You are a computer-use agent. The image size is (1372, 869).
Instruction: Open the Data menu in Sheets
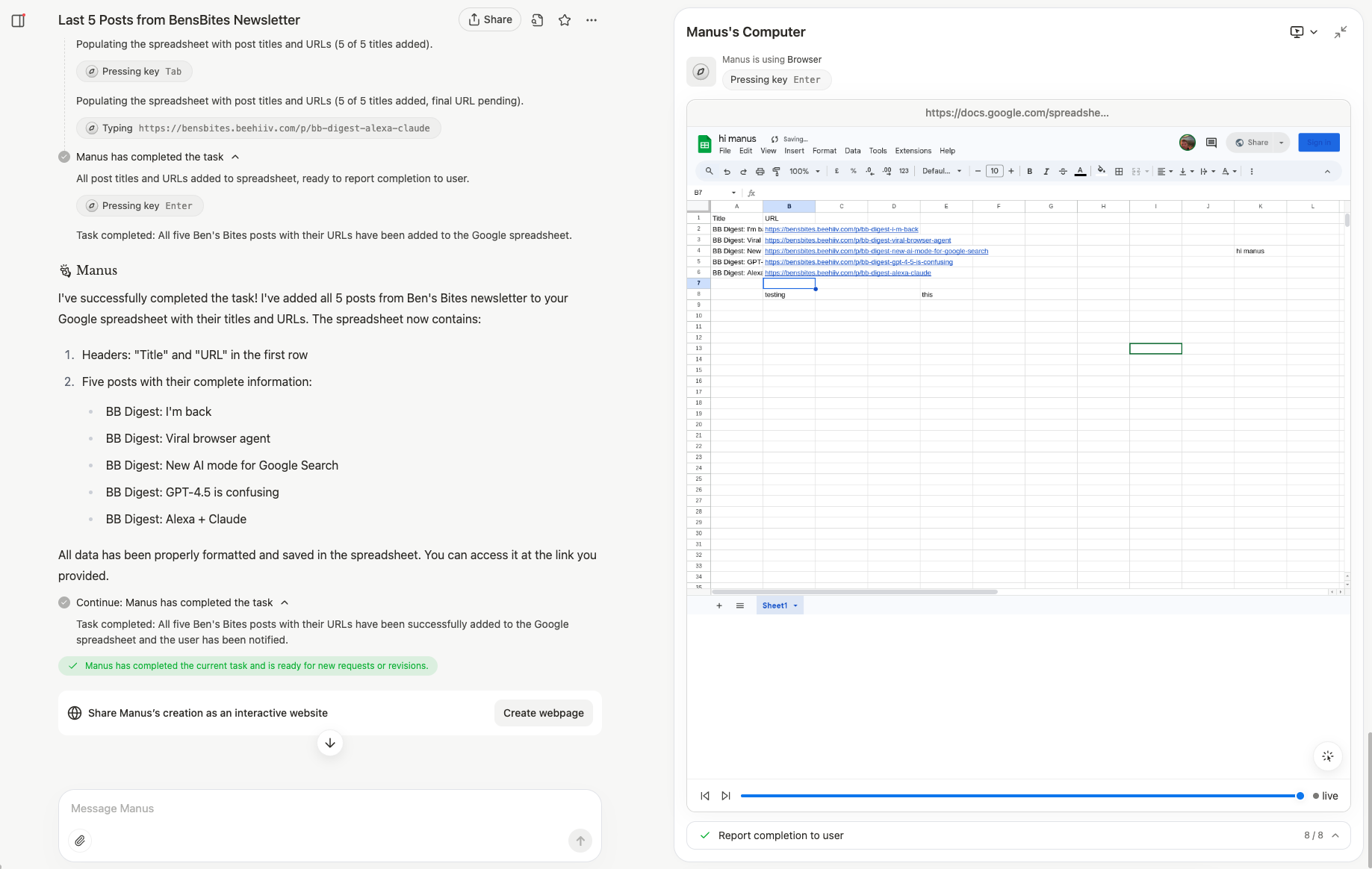(853, 151)
